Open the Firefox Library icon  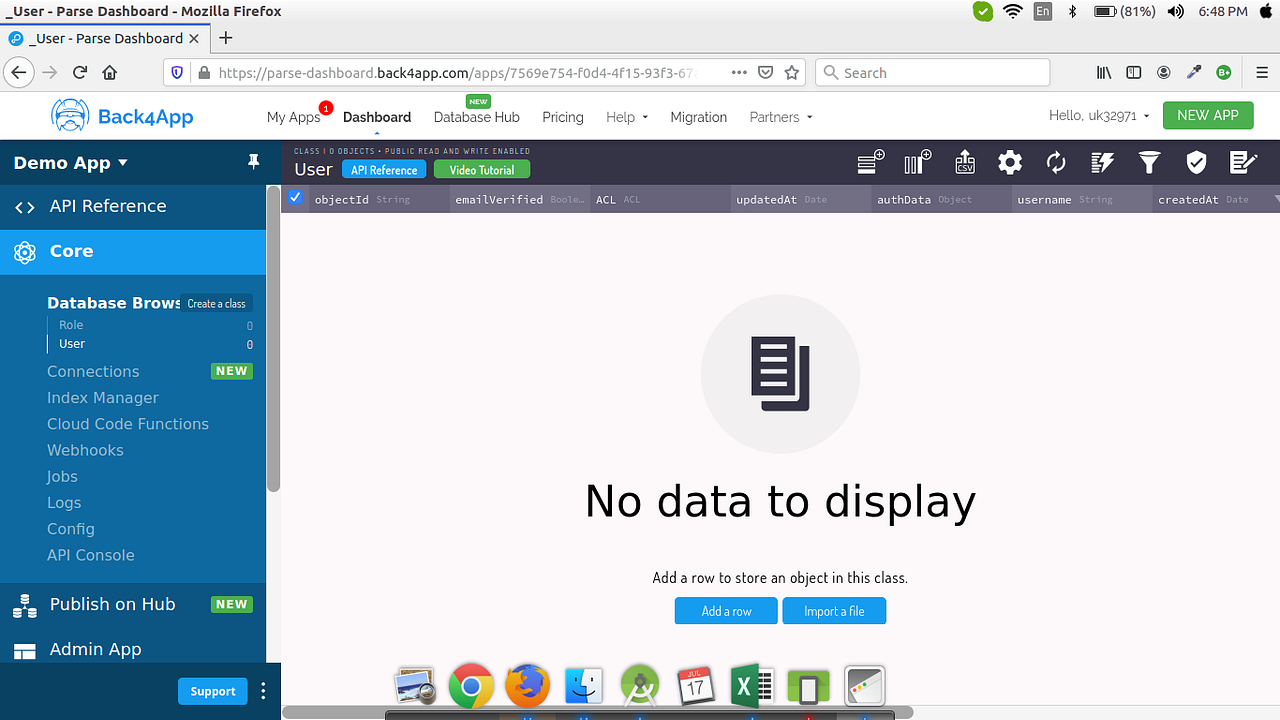pos(1104,72)
